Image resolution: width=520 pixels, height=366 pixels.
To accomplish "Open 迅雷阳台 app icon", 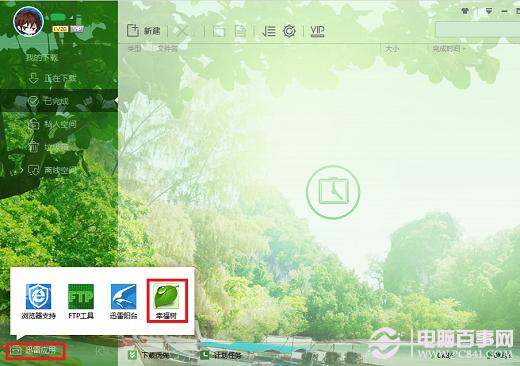I will (x=123, y=301).
